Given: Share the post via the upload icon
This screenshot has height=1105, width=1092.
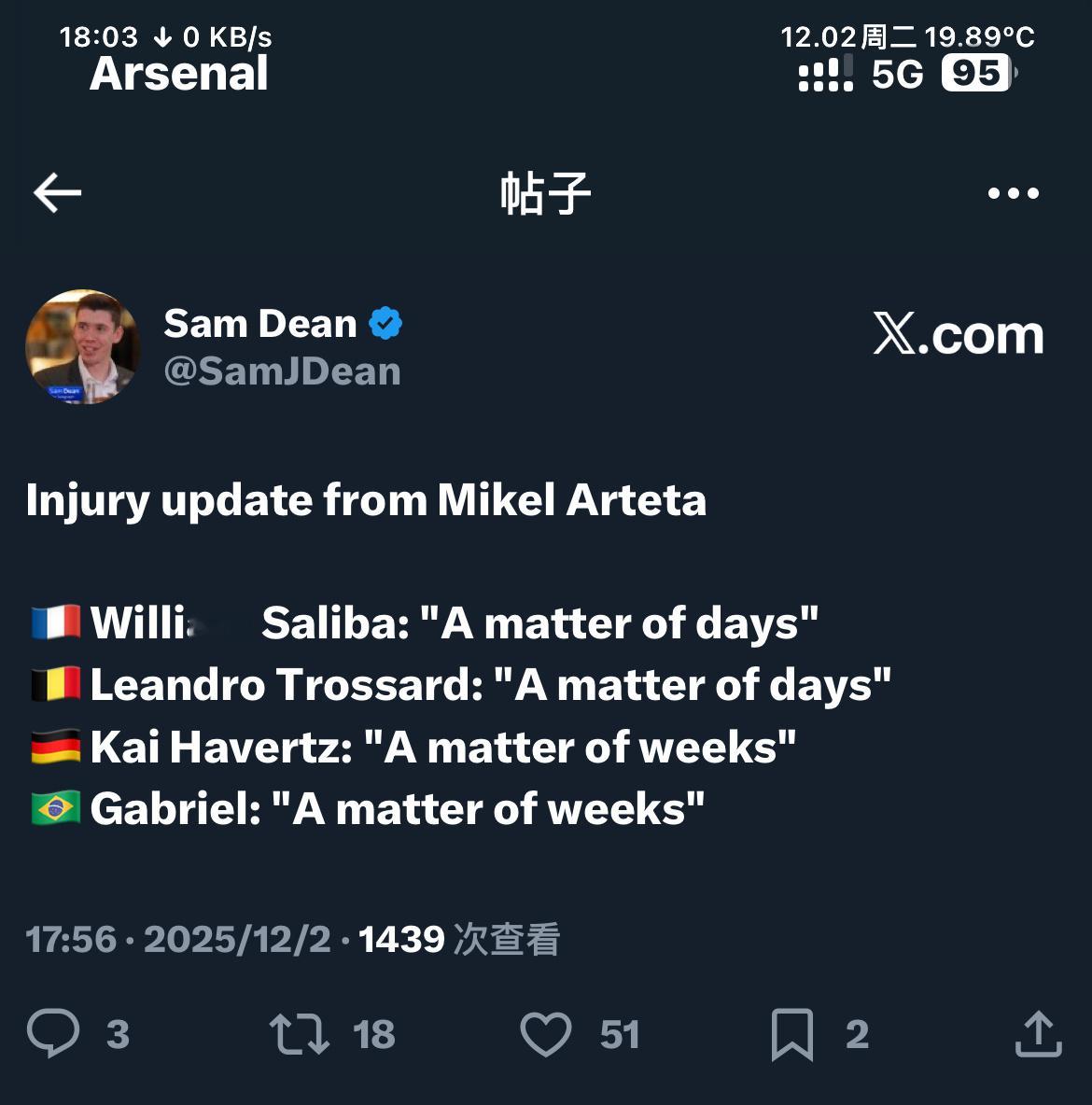Looking at the screenshot, I should 1038,1034.
